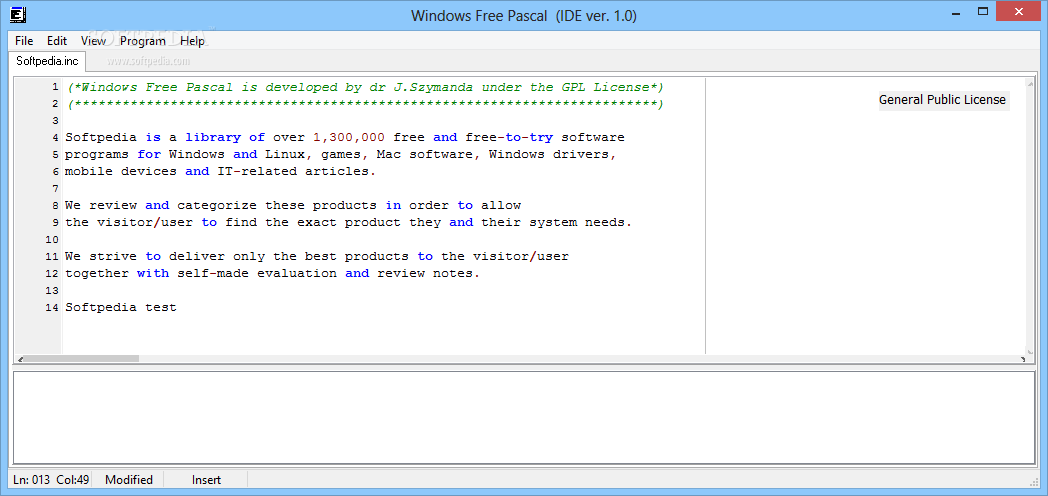This screenshot has height=496, width=1048.
Task: Maximize the Windows Free Pascal window
Action: pos(982,11)
